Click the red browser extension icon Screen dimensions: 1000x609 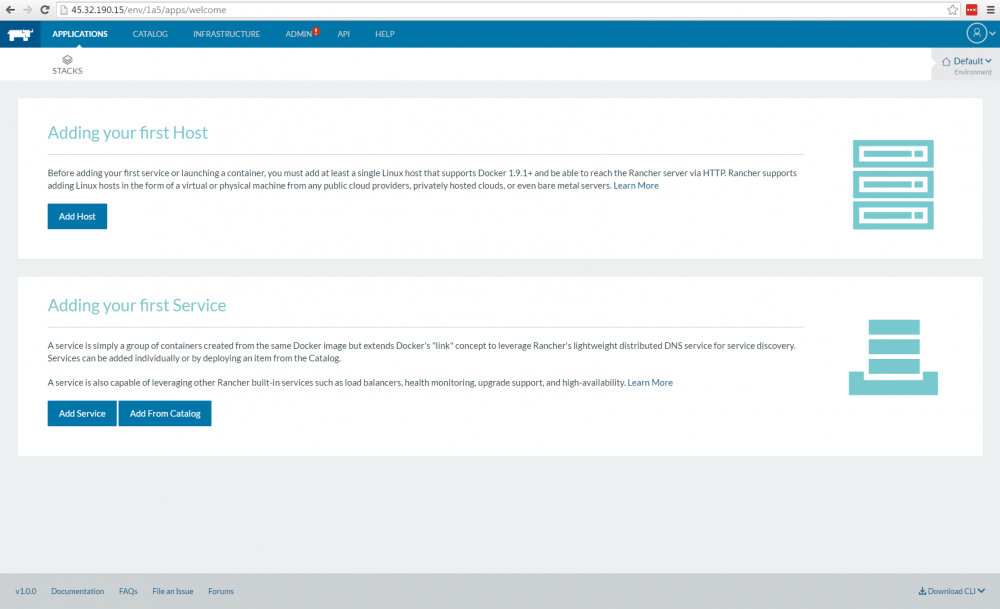pos(971,10)
